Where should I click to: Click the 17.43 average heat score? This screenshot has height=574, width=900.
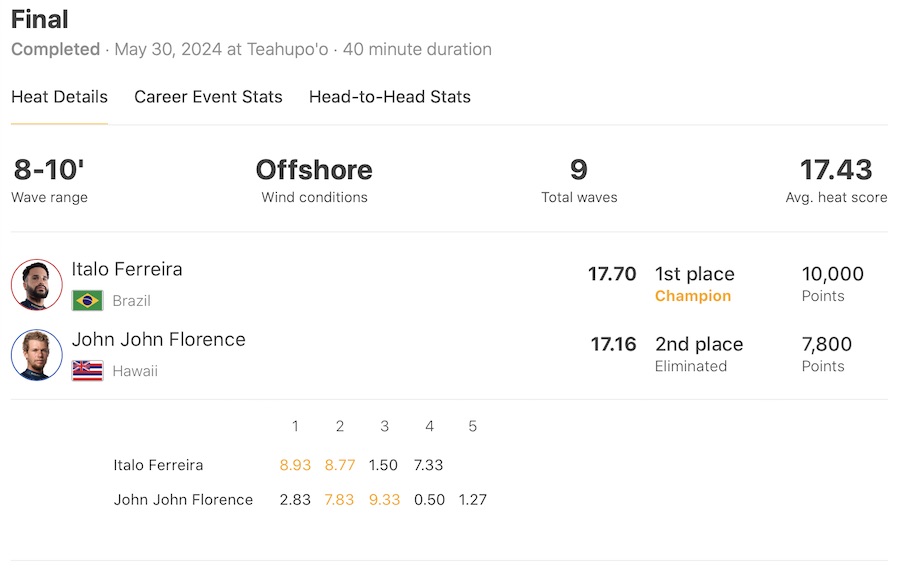point(836,170)
